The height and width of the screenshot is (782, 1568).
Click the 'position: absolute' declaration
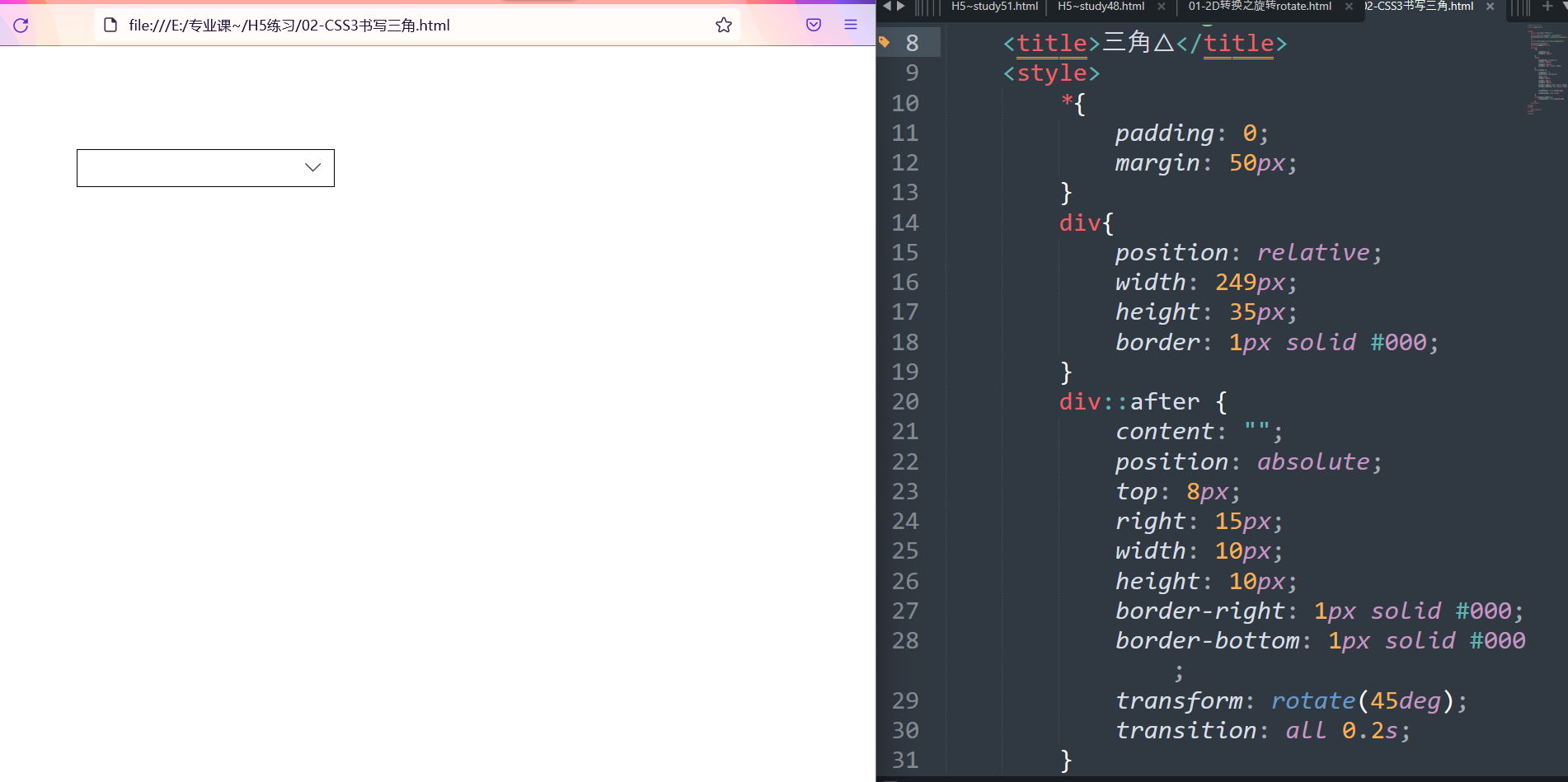[x=1248, y=461]
